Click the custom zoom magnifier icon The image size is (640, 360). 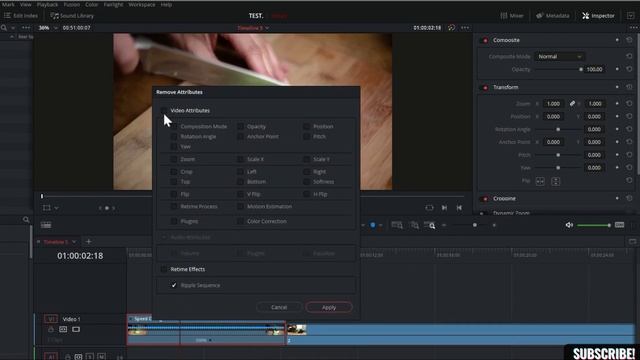coord(429,225)
